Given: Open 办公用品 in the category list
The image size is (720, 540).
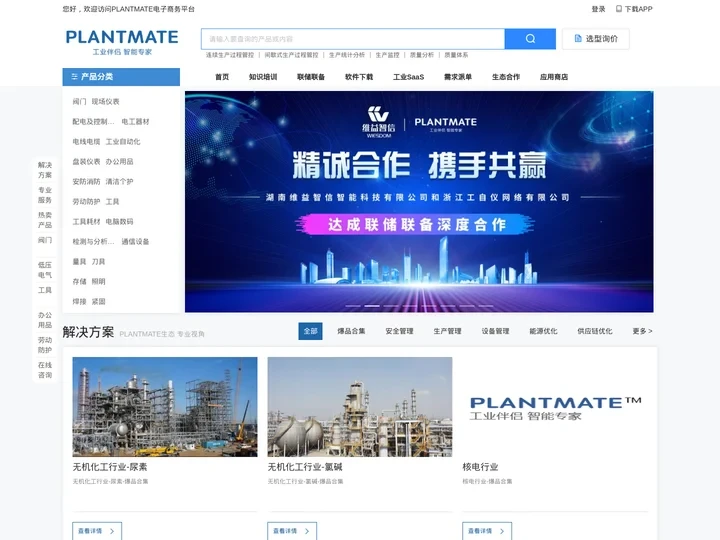Looking at the screenshot, I should [x=119, y=162].
